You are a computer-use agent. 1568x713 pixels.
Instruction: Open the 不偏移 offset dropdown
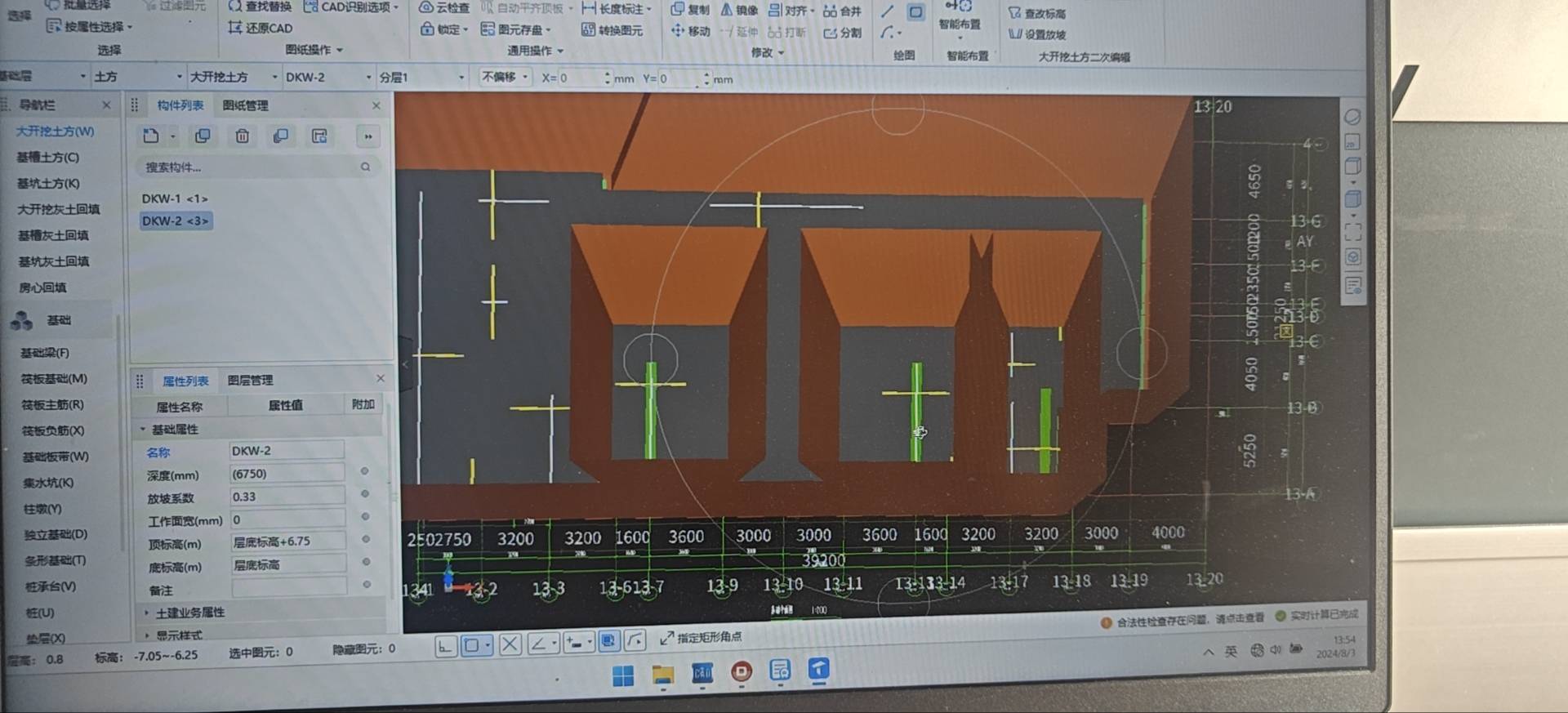pos(506,77)
